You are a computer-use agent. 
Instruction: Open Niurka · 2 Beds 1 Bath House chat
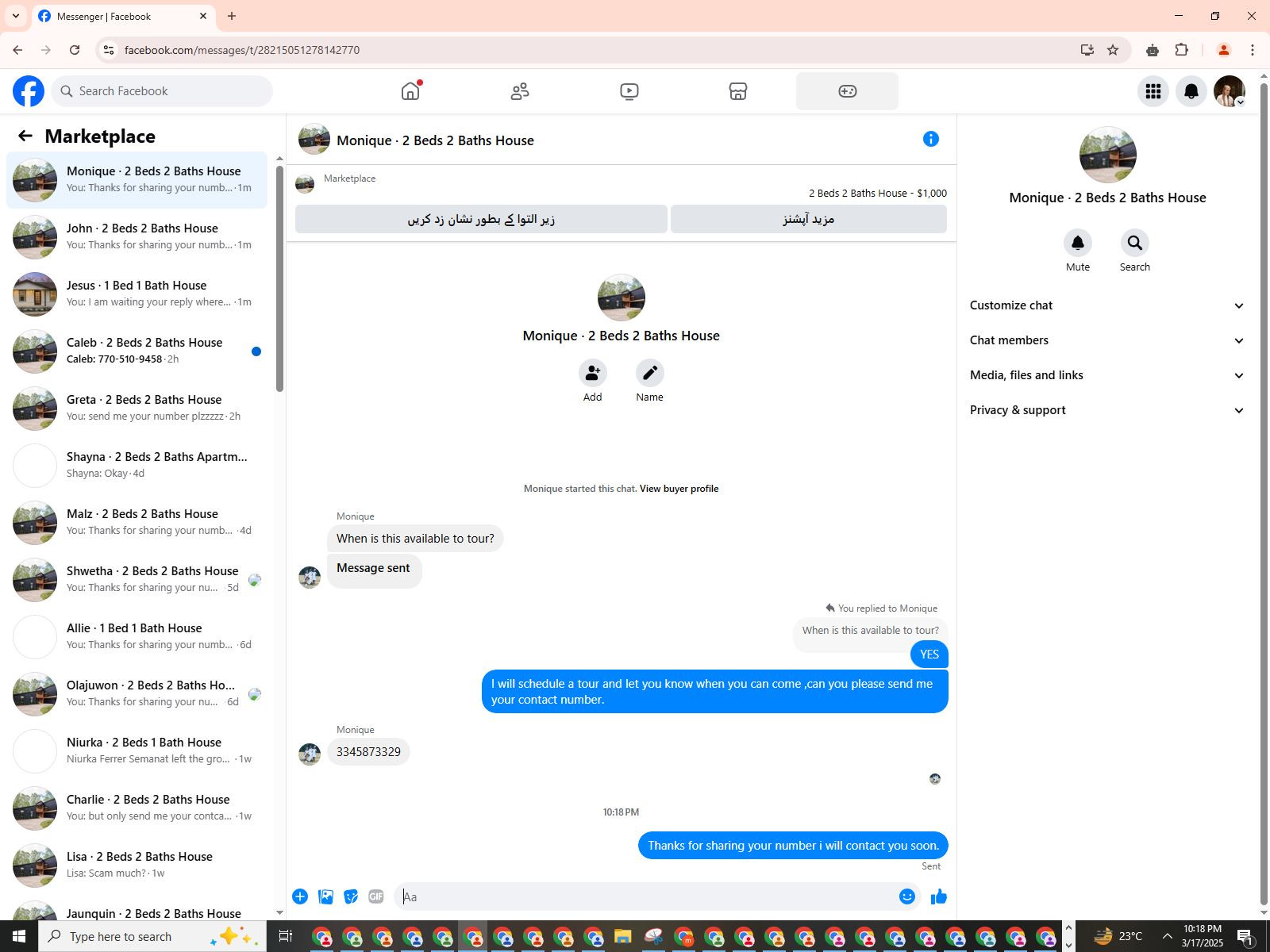tap(137, 751)
